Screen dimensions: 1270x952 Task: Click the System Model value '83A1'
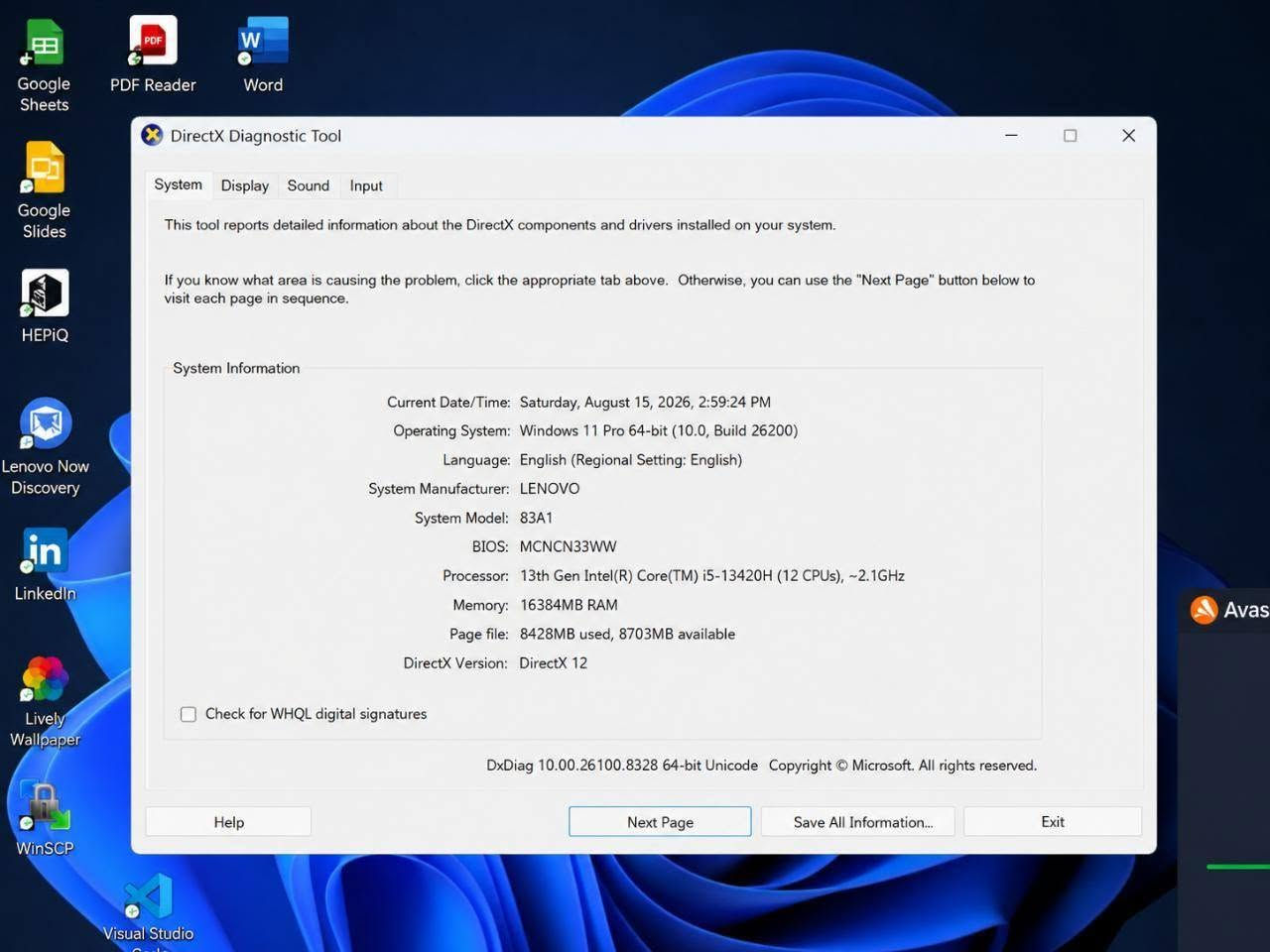(x=537, y=519)
